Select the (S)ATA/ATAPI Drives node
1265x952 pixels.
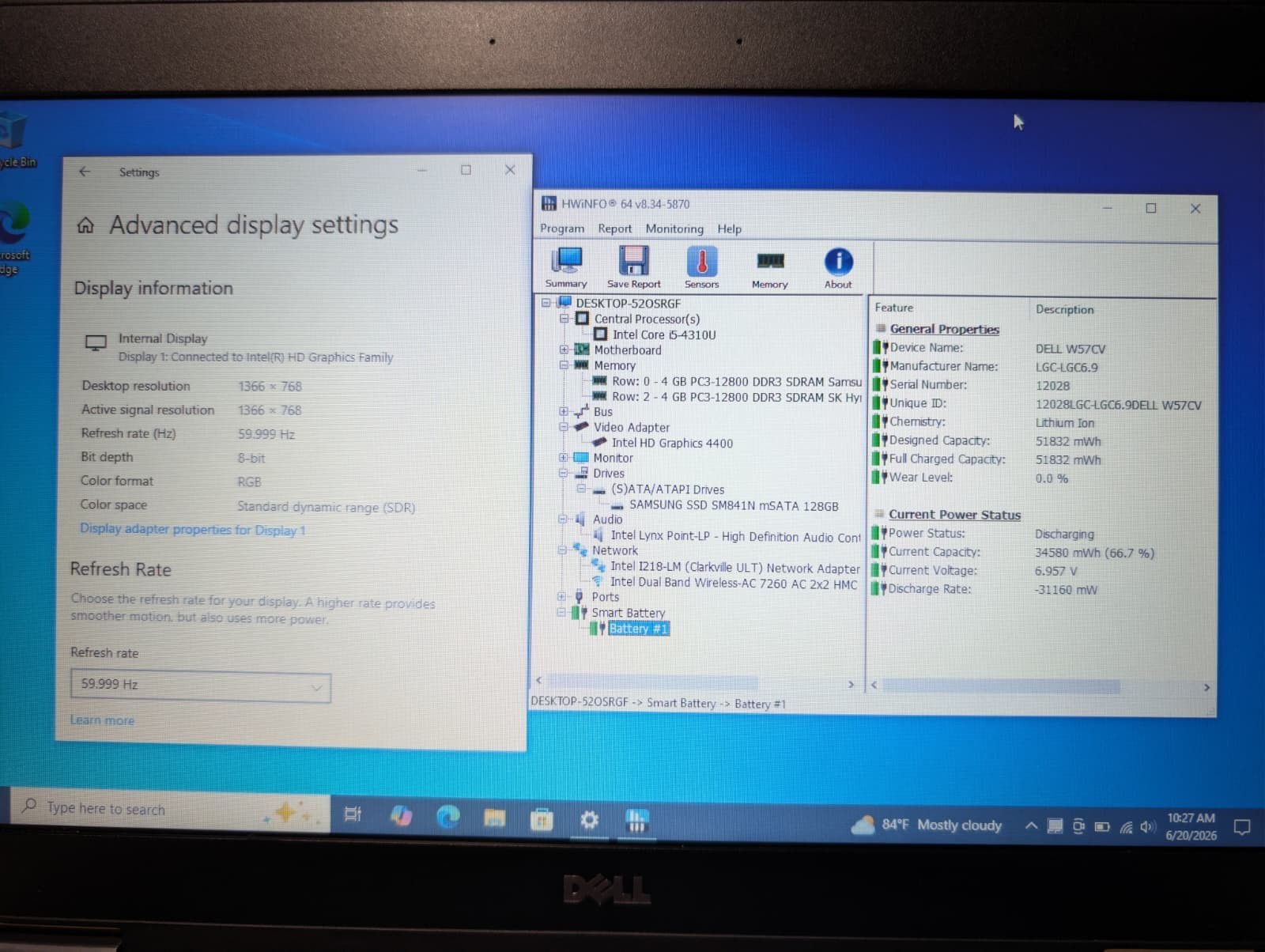coord(667,489)
